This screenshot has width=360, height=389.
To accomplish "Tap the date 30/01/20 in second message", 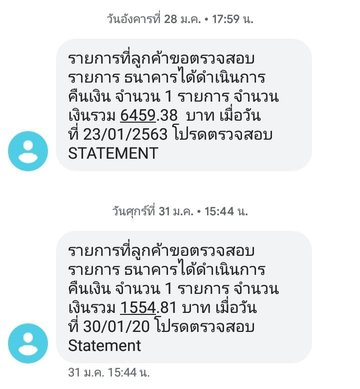I will 116,326.
